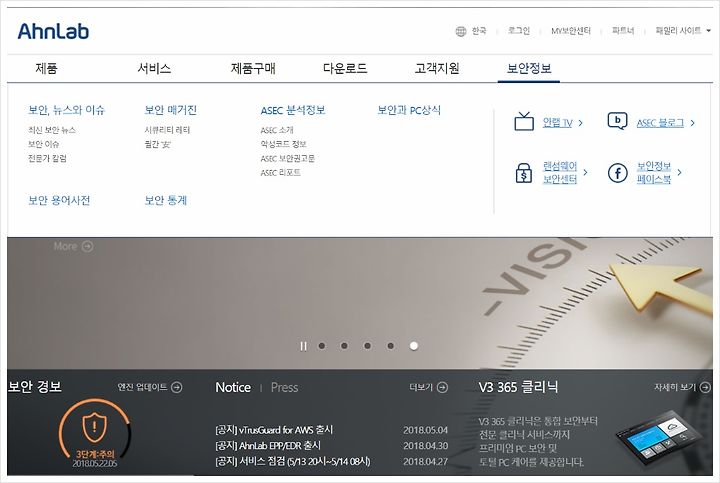This screenshot has width=720, height=483.
Task: Open the 최신 보안 뉴스 link
Action: click(x=52, y=130)
